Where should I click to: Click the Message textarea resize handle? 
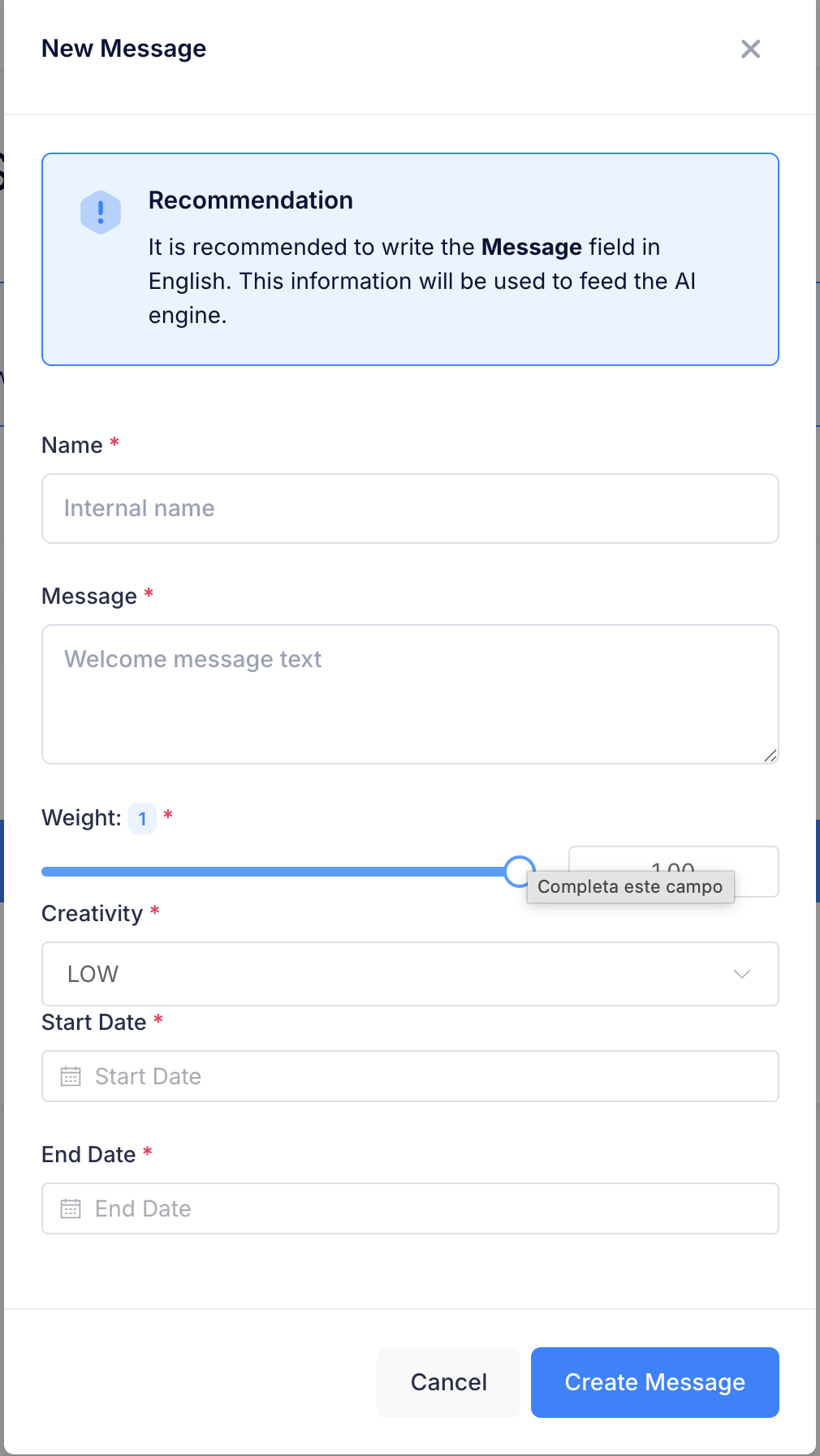[x=771, y=755]
